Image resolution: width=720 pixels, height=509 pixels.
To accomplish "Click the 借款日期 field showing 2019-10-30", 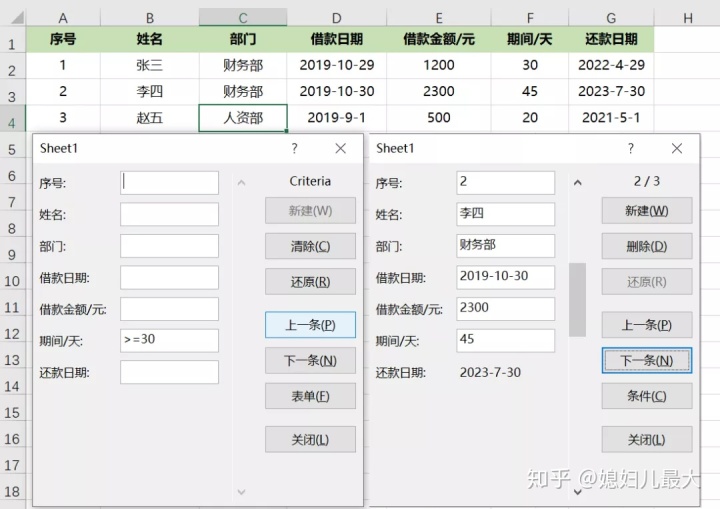I will coord(506,277).
